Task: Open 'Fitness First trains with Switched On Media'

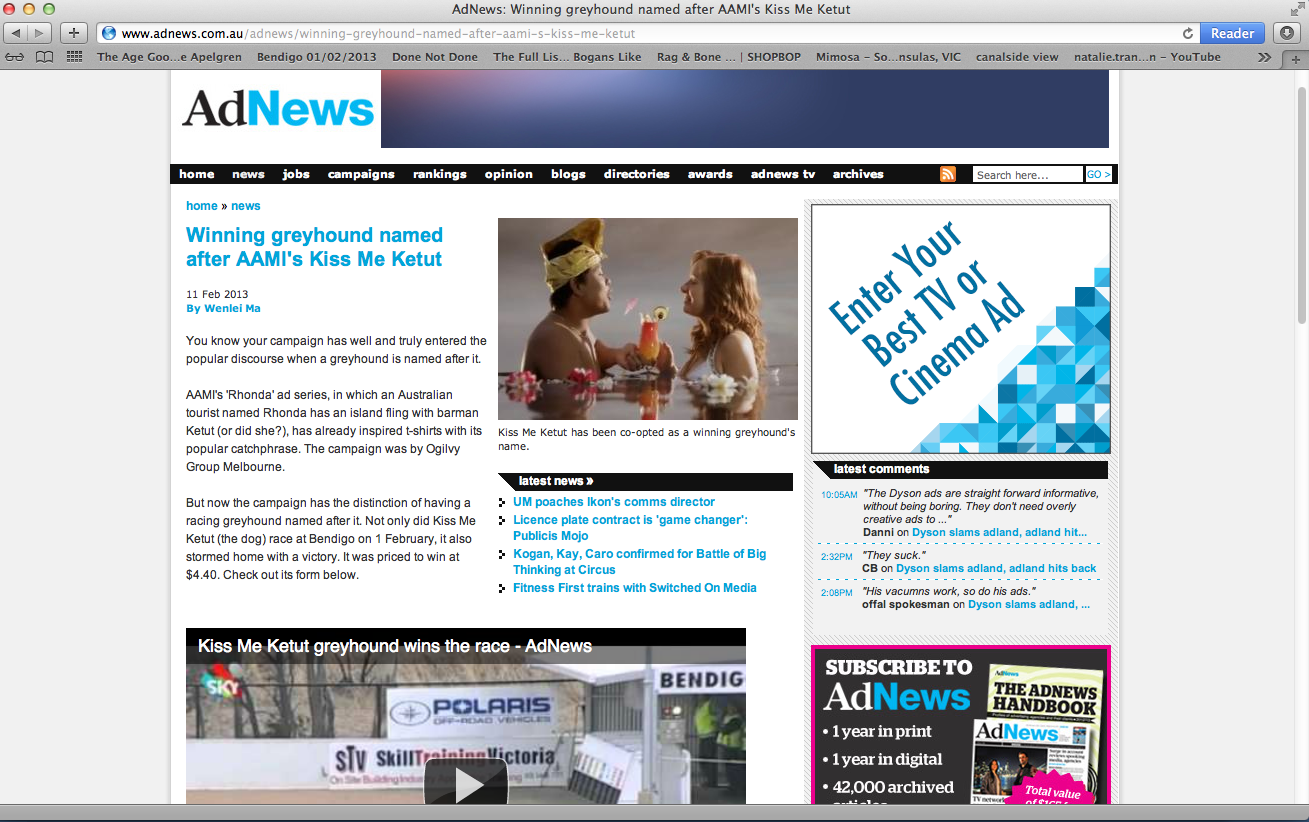Action: pyautogui.click(x=635, y=588)
